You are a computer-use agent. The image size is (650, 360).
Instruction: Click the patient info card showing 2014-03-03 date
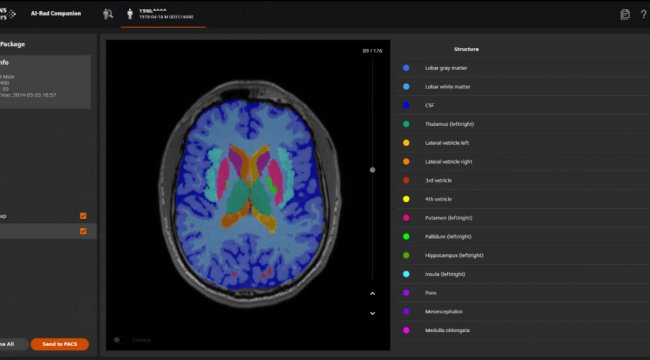pos(45,82)
